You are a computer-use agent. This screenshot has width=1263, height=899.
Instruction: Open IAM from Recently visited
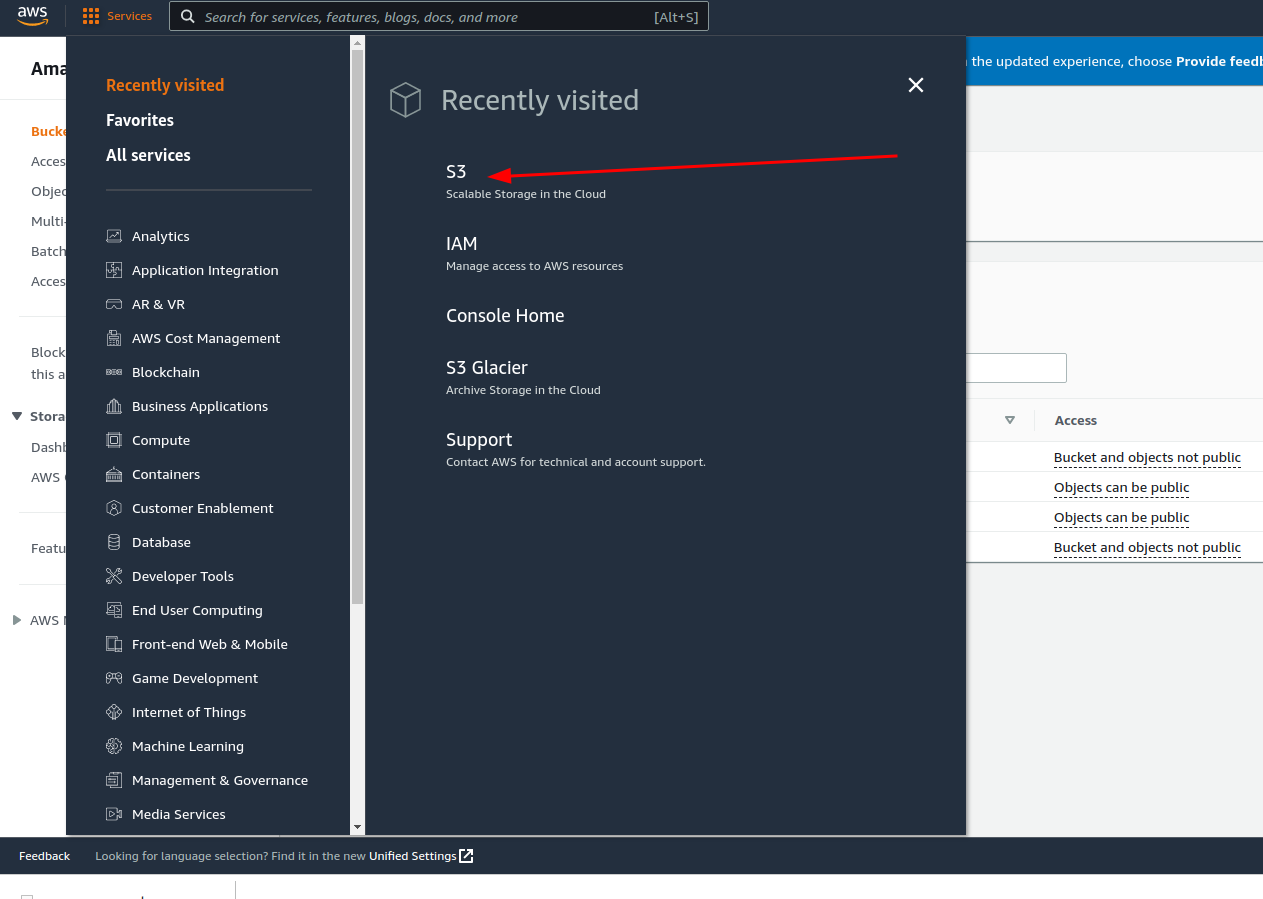click(461, 244)
